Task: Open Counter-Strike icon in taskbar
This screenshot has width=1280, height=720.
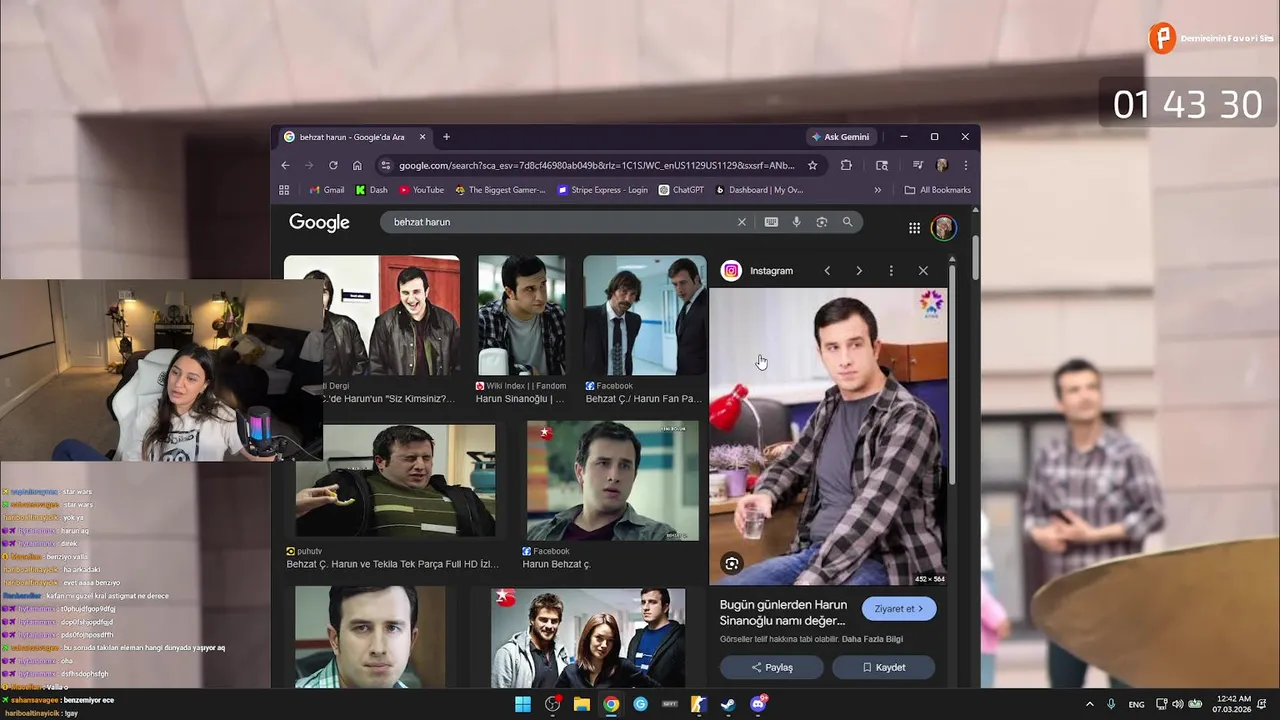Action: (x=699, y=704)
